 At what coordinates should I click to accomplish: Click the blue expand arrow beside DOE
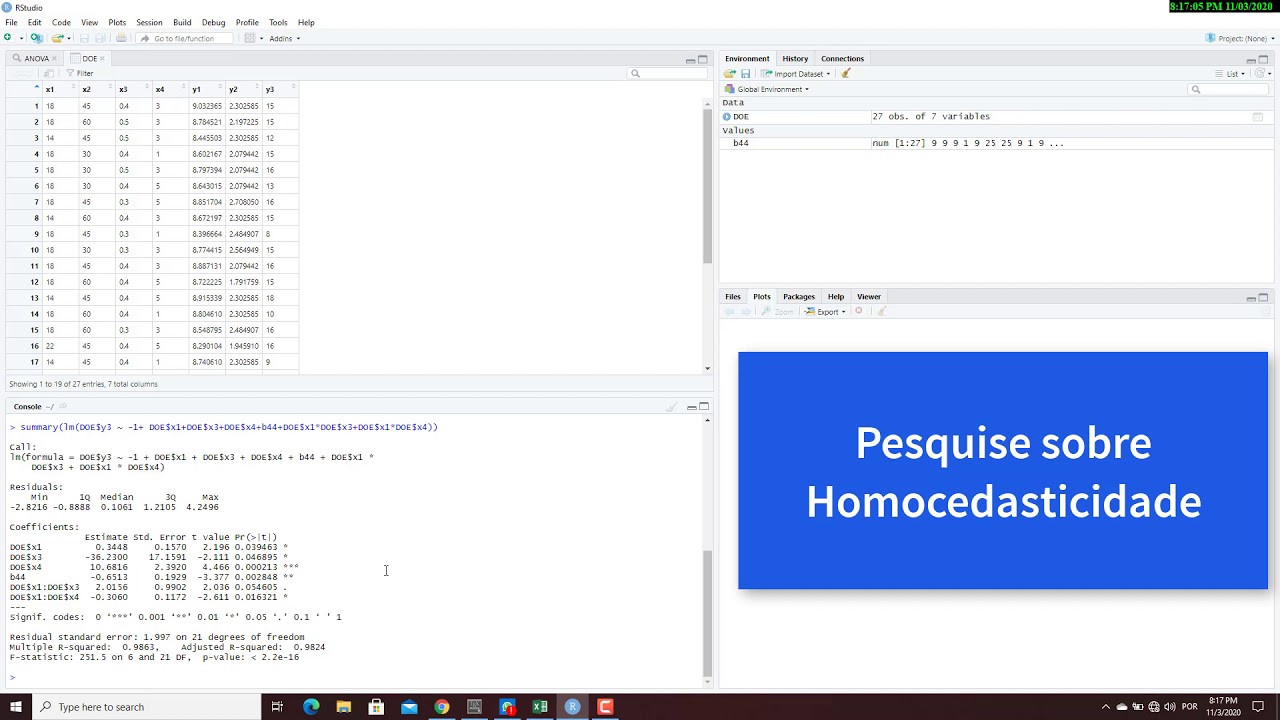[x=727, y=117]
